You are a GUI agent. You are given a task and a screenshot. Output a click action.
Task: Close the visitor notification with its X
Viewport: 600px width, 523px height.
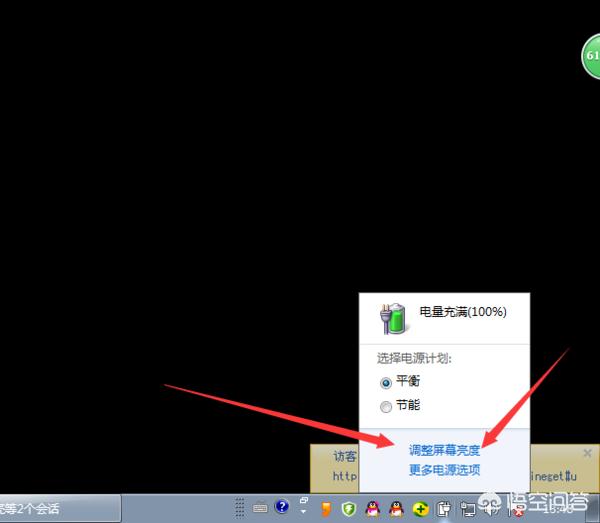click(x=587, y=453)
